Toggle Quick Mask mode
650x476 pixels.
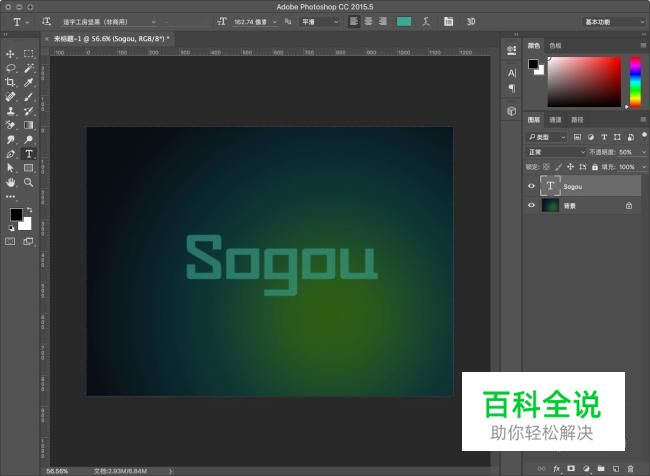point(10,241)
